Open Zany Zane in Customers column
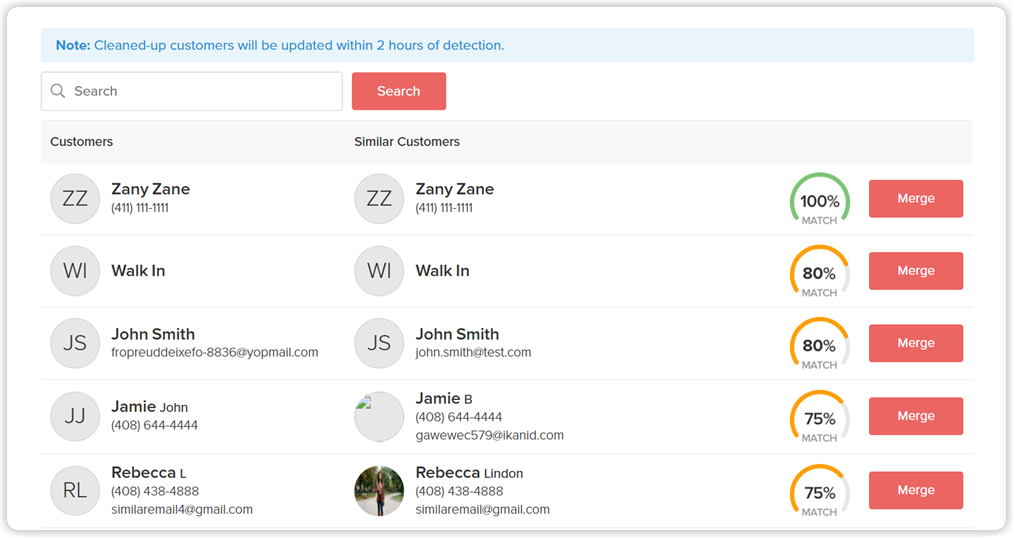1014x538 pixels. 151,189
